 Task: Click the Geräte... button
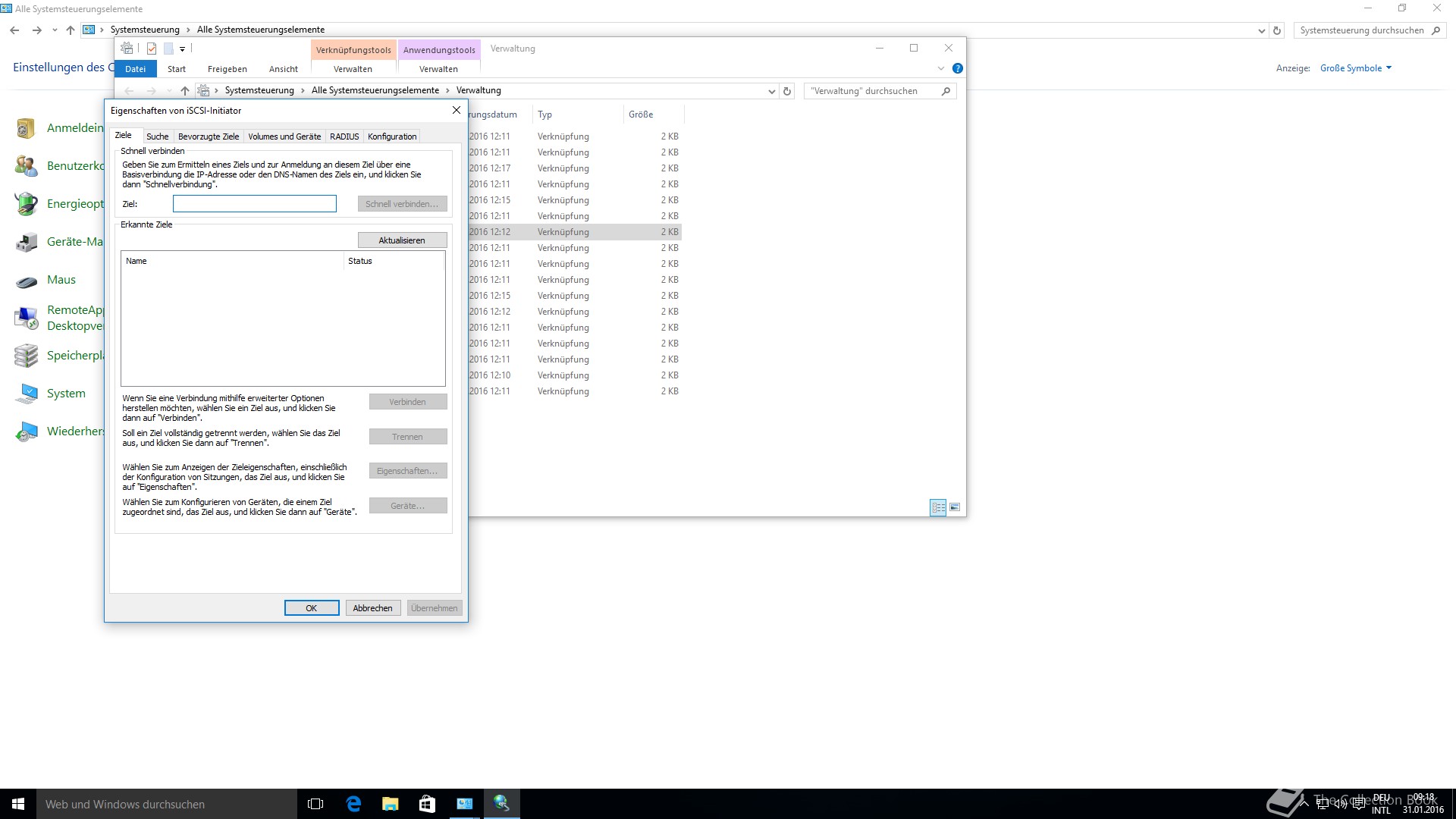(408, 506)
